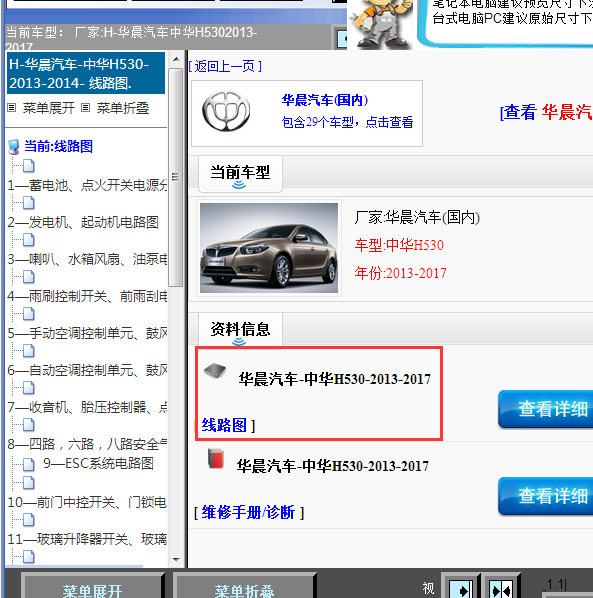This screenshot has height=598, width=593.
Task: Click the sidebar scrollbar up arrow
Action: click(176, 59)
